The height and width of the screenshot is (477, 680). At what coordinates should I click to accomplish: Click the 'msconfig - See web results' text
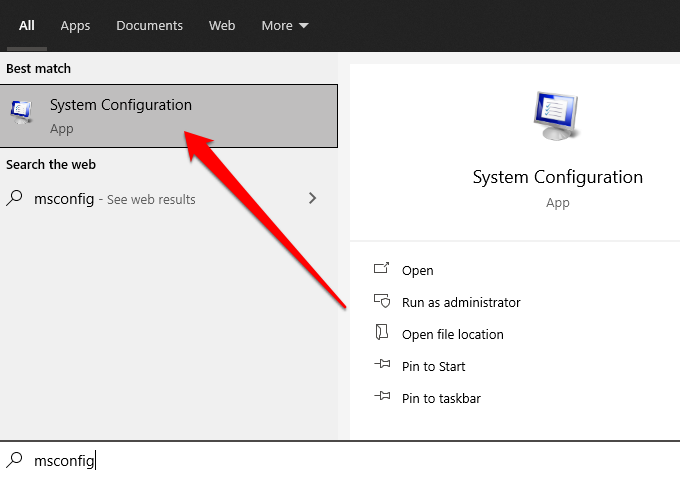tap(114, 199)
